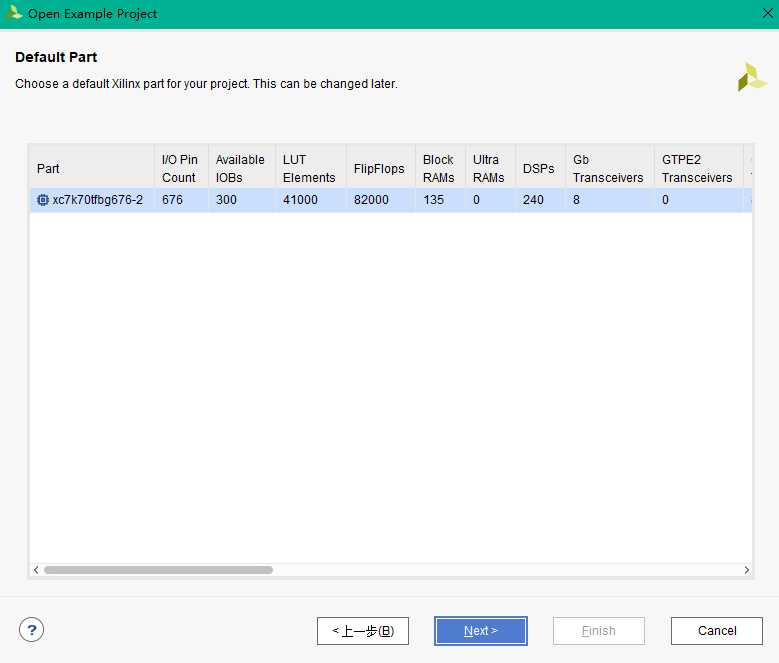Sort by the Ultra RAMs column header
This screenshot has width=779, height=663.
coord(490,168)
